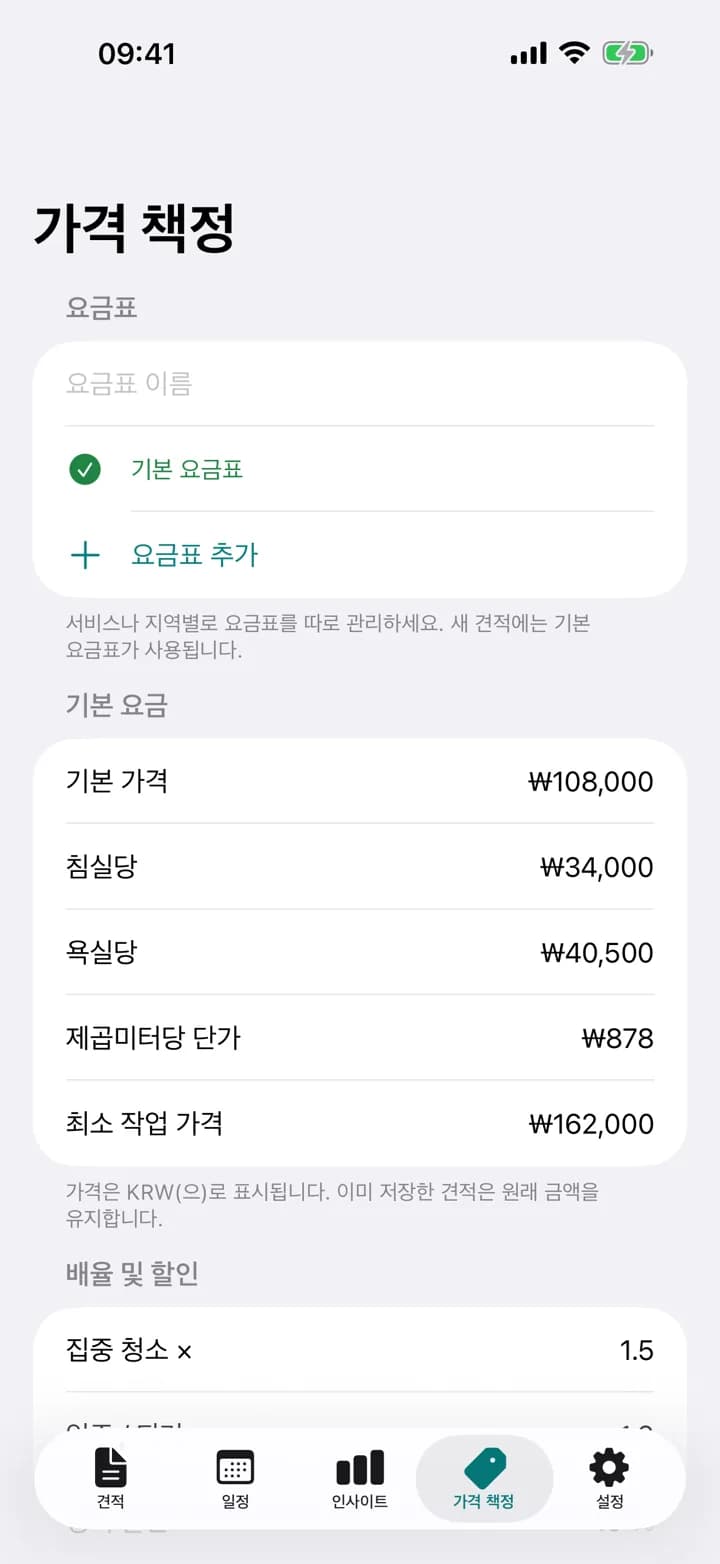Switch to the 일정 tab label
This screenshot has width=720, height=1564.
coord(235,1502)
